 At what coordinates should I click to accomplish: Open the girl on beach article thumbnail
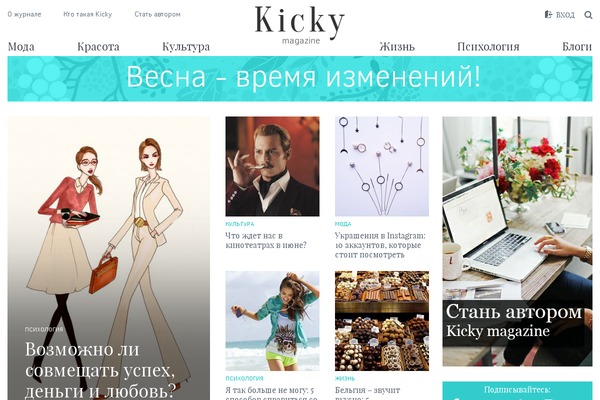[x=272, y=321]
